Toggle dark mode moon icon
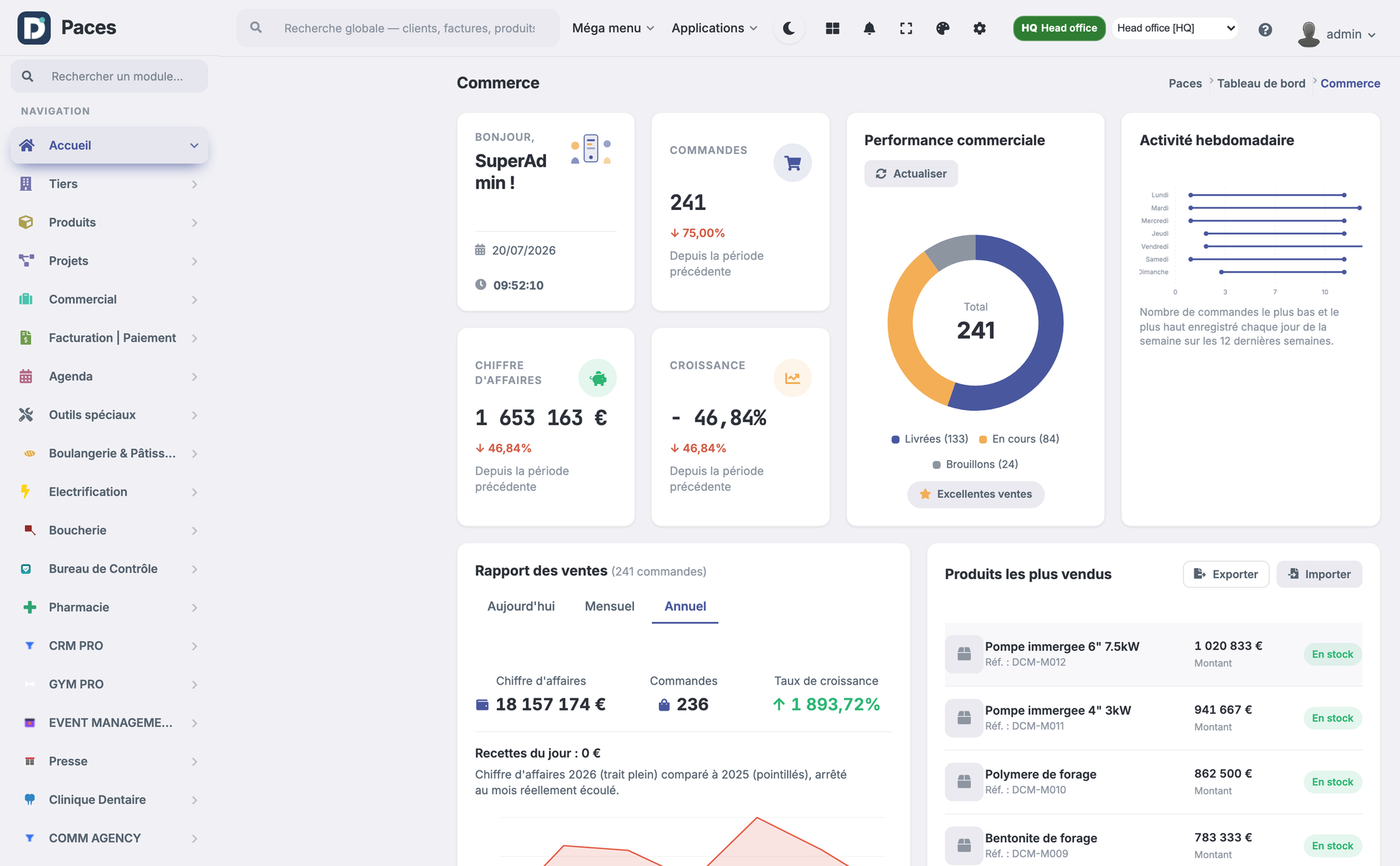Screen dimensions: 1400x866 (789, 28)
